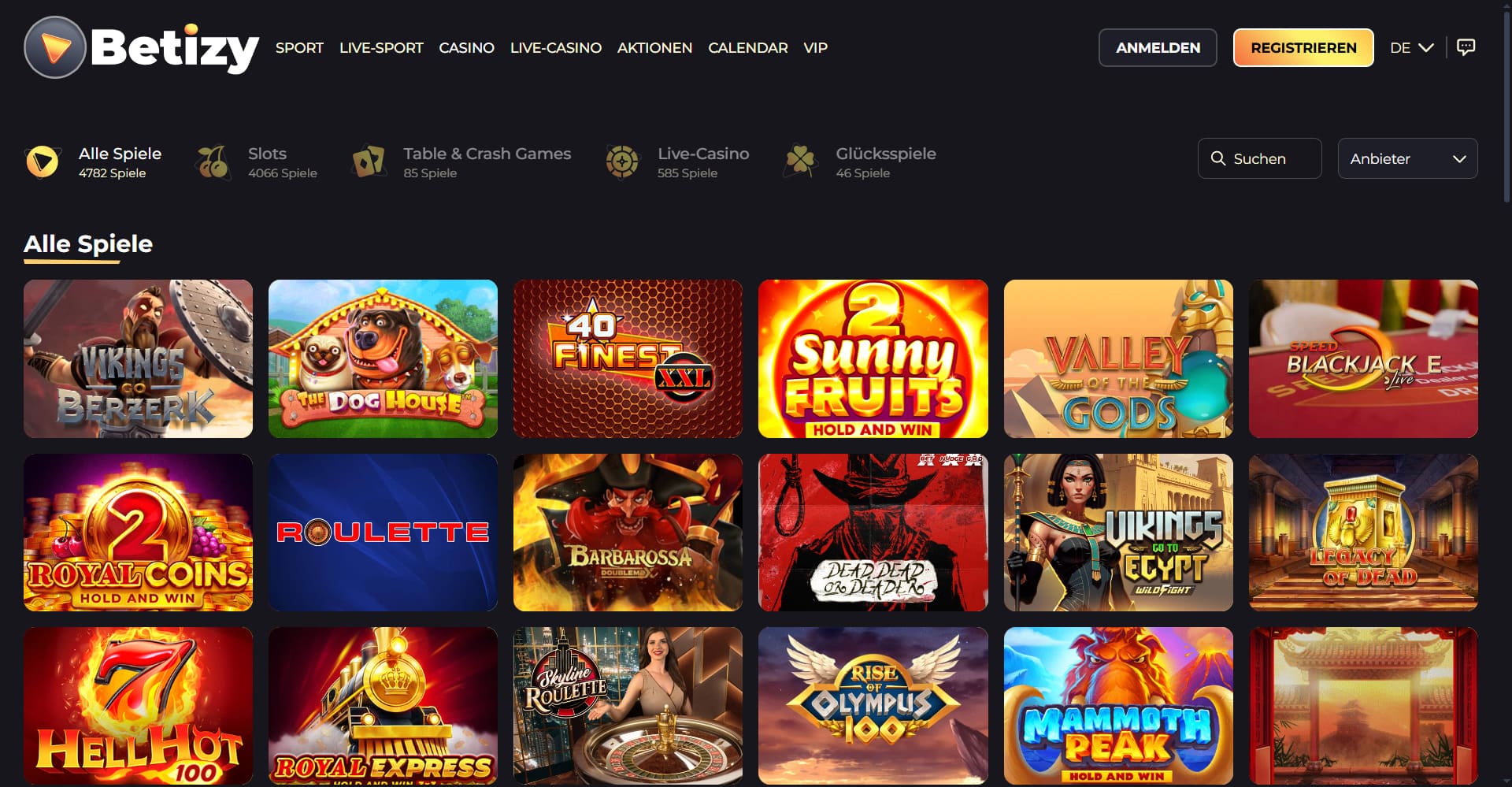Open the Sunny Fruits 2 game thumbnail
This screenshot has height=787, width=1512.
873,358
